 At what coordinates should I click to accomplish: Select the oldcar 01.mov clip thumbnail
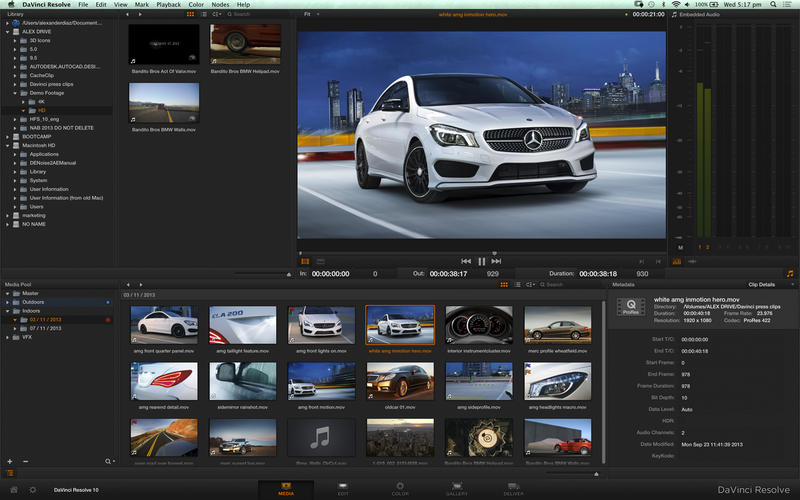399,381
